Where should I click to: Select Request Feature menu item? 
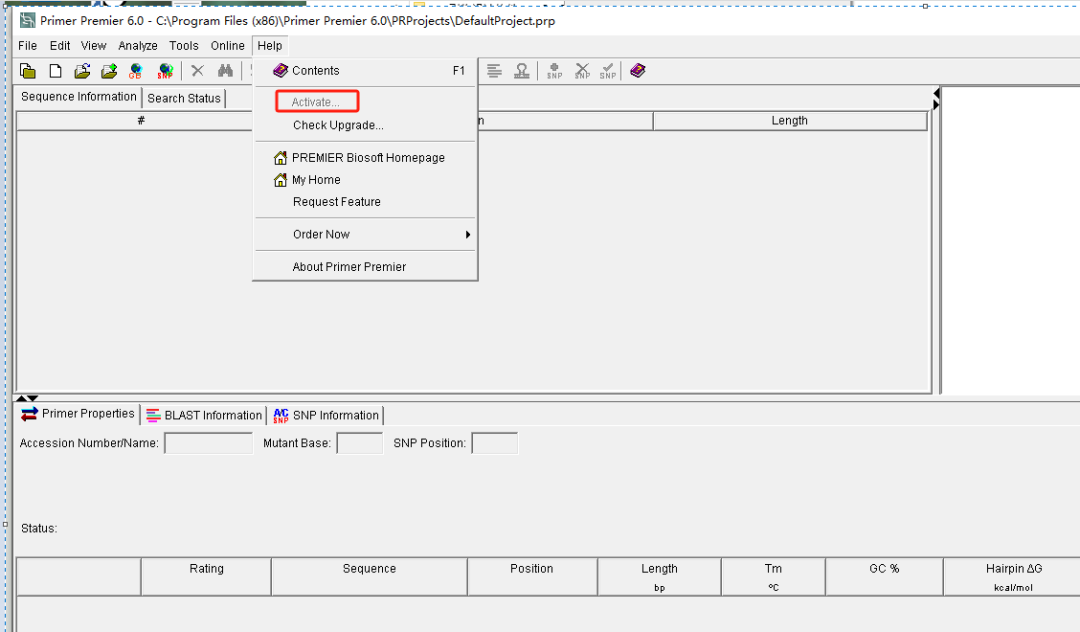pyautogui.click(x=365, y=202)
